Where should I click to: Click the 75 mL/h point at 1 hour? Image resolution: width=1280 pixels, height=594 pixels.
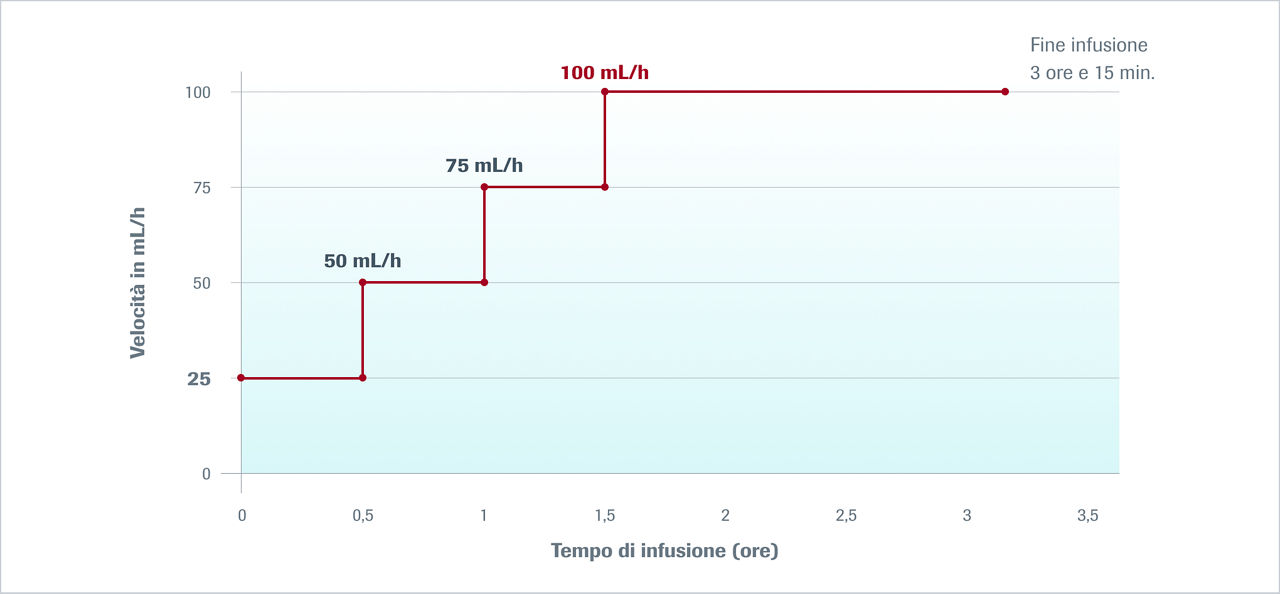(484, 187)
